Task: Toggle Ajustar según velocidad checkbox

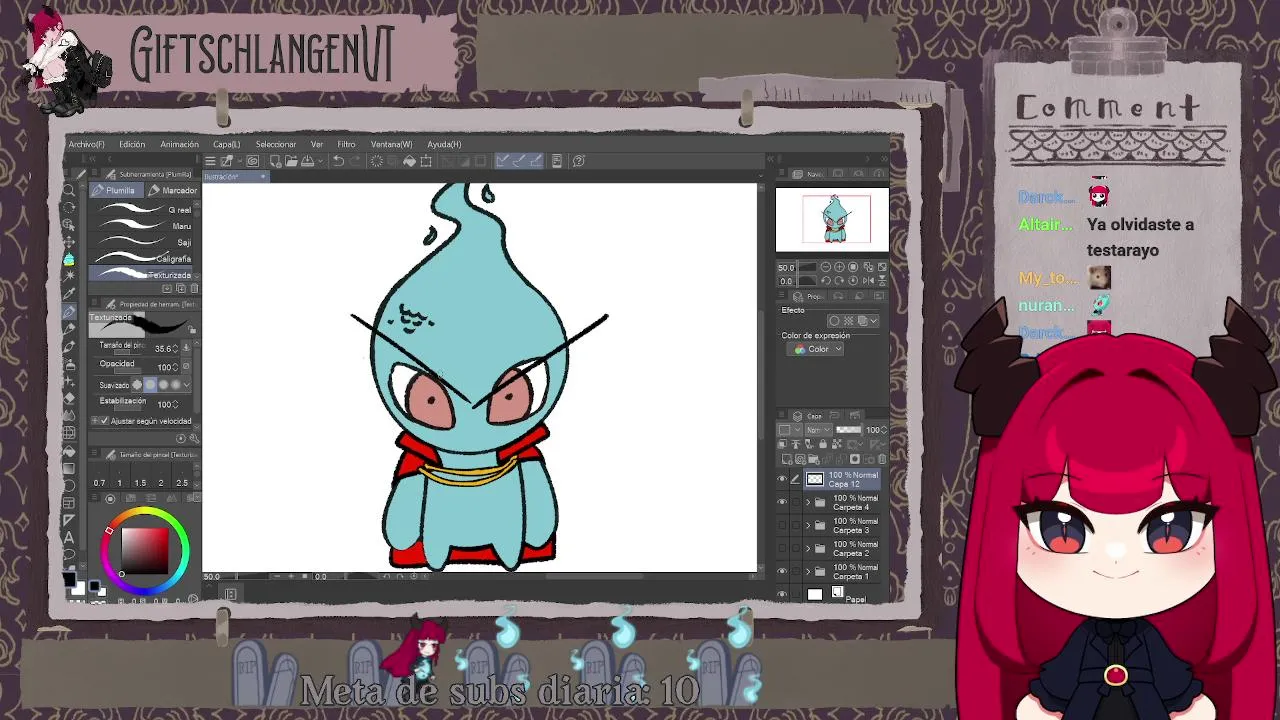Action: 104,421
